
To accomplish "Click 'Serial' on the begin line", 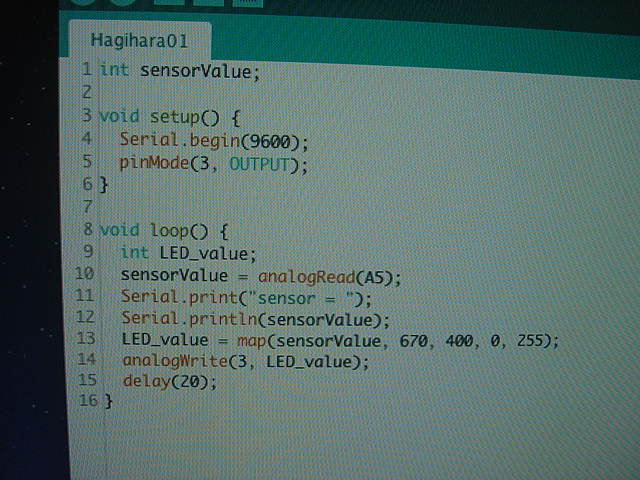I will click(x=149, y=140).
